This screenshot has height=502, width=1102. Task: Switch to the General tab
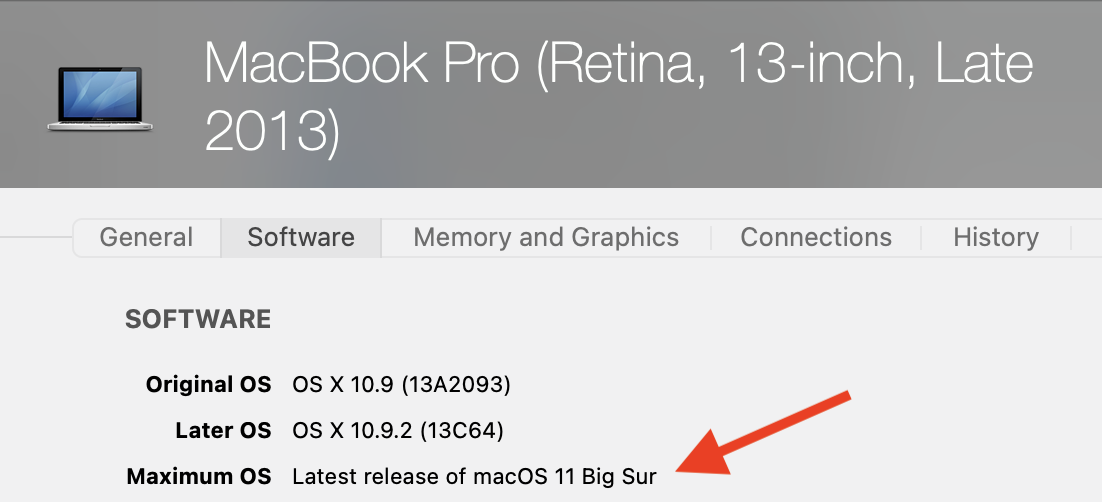click(146, 237)
